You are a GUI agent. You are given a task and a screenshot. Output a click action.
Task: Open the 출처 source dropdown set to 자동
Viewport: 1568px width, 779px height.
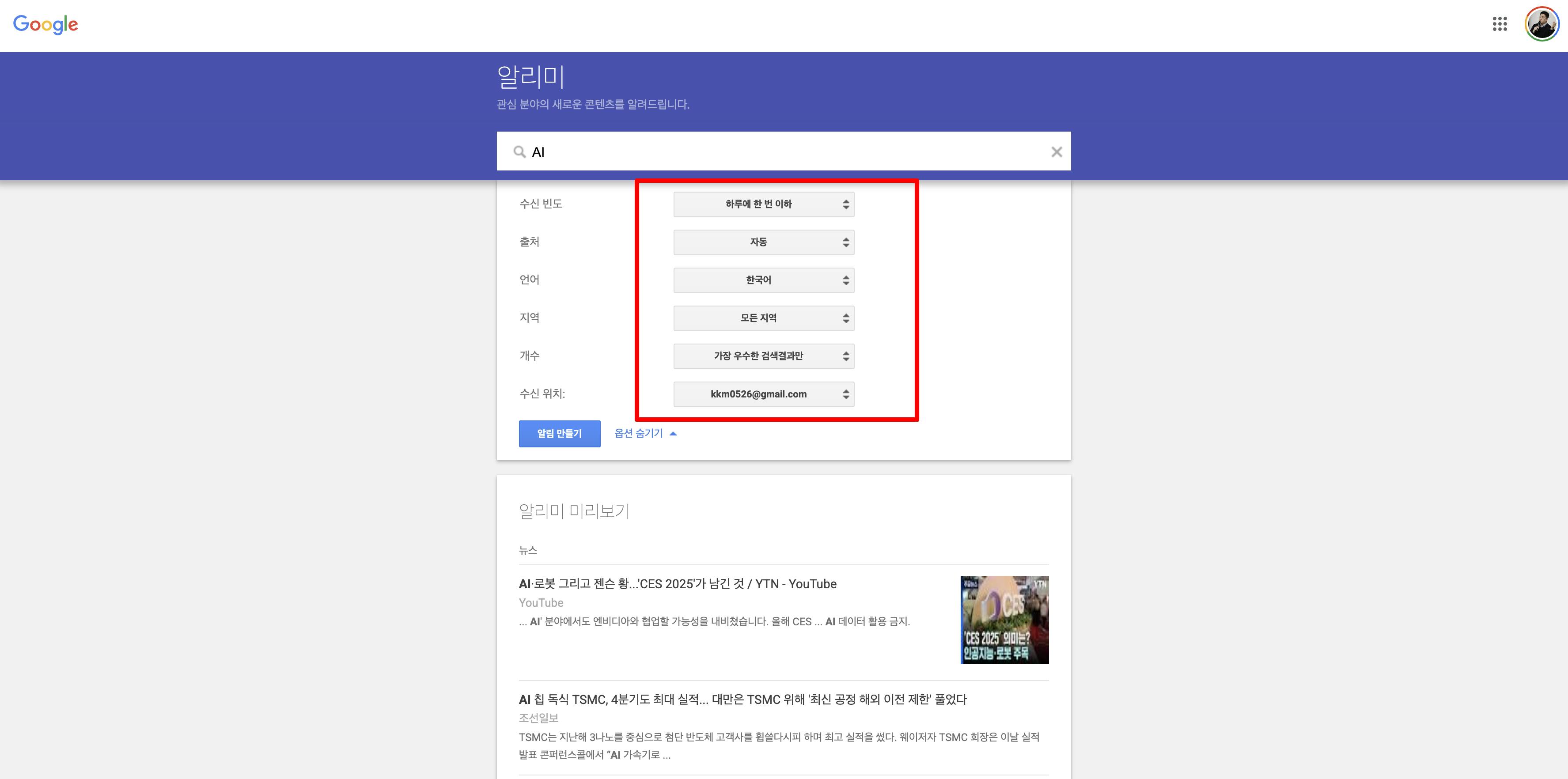click(764, 242)
